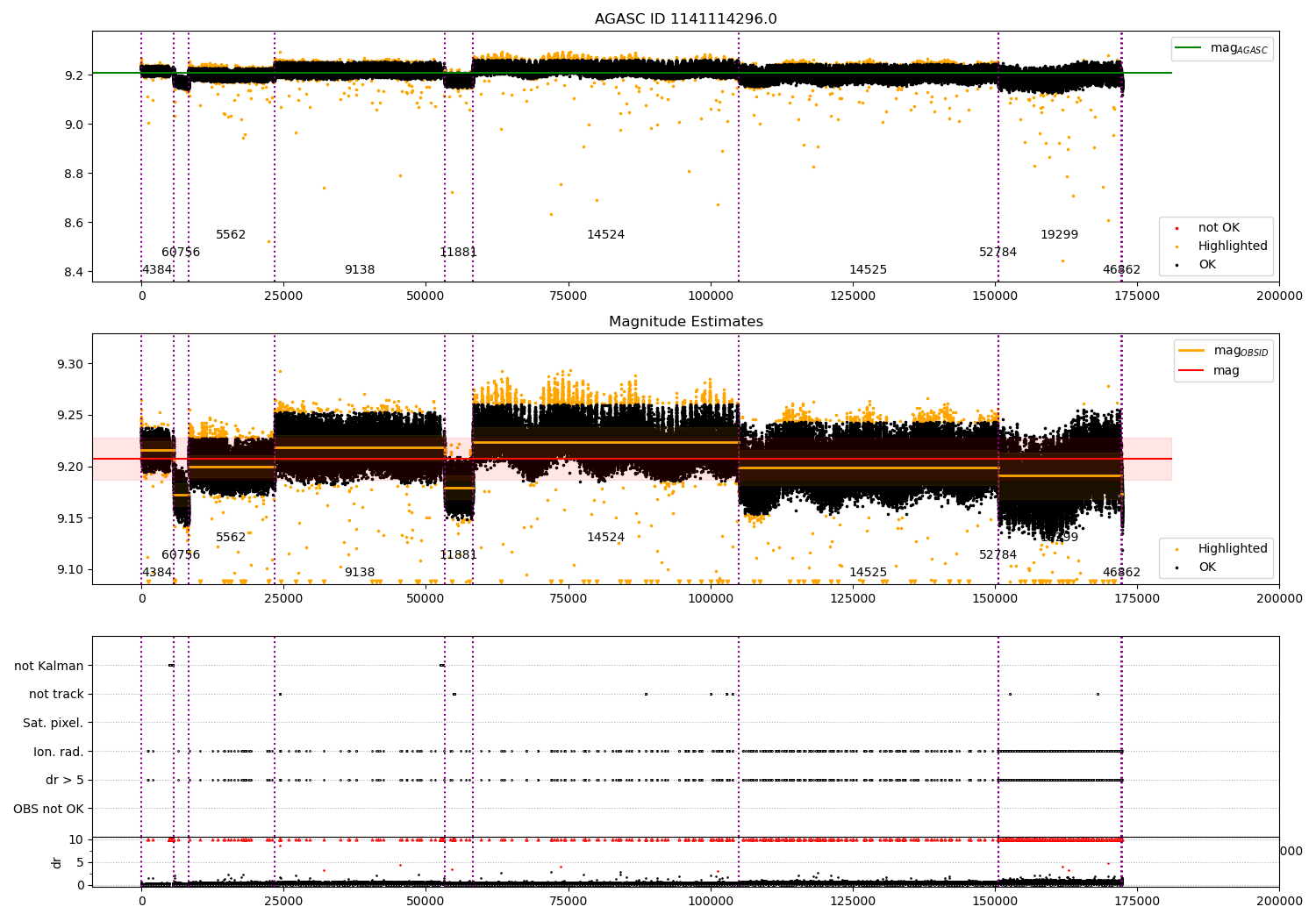
Task: Click obsid label 9138 in top plot
Action: [360, 270]
